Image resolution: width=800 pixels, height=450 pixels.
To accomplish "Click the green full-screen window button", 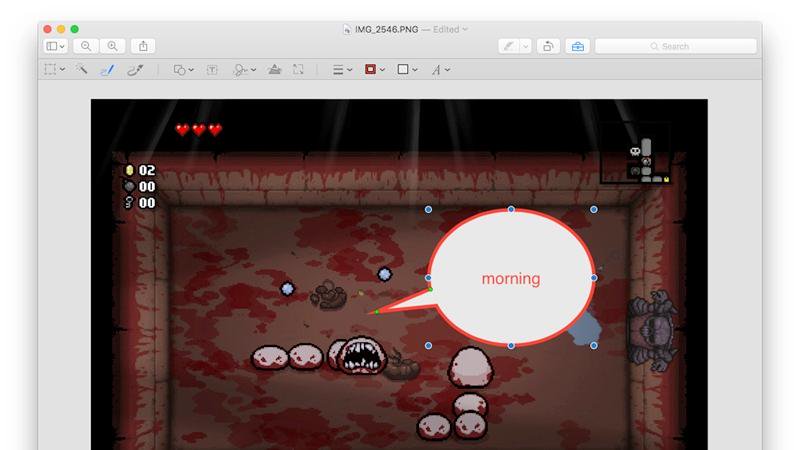I will [x=74, y=29].
